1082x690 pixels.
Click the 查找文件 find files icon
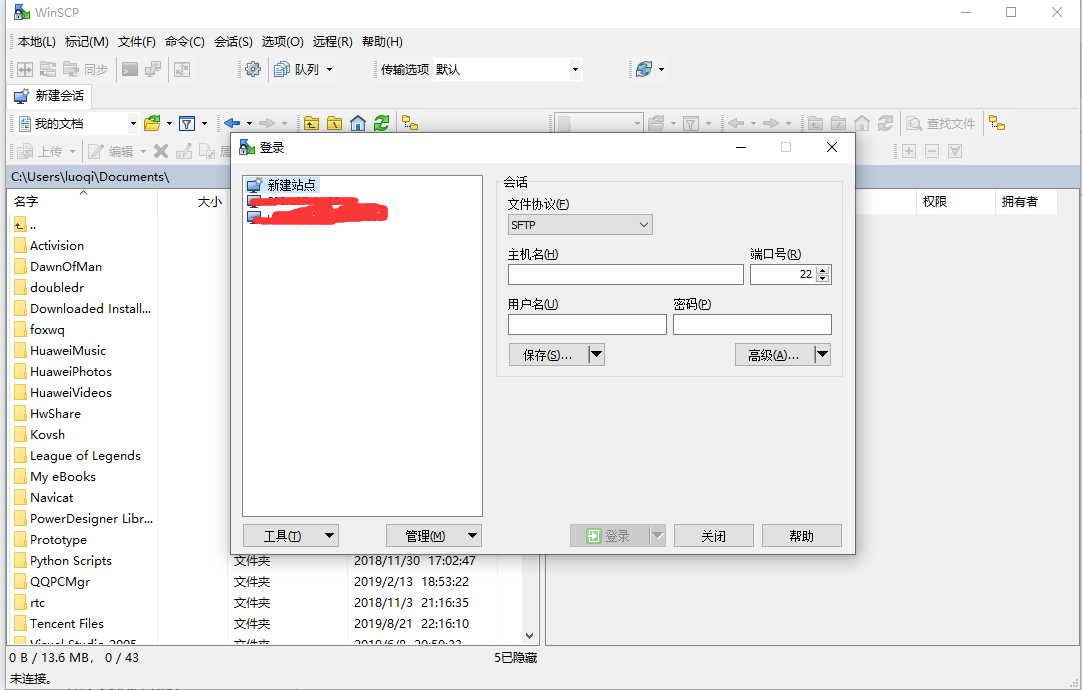941,122
